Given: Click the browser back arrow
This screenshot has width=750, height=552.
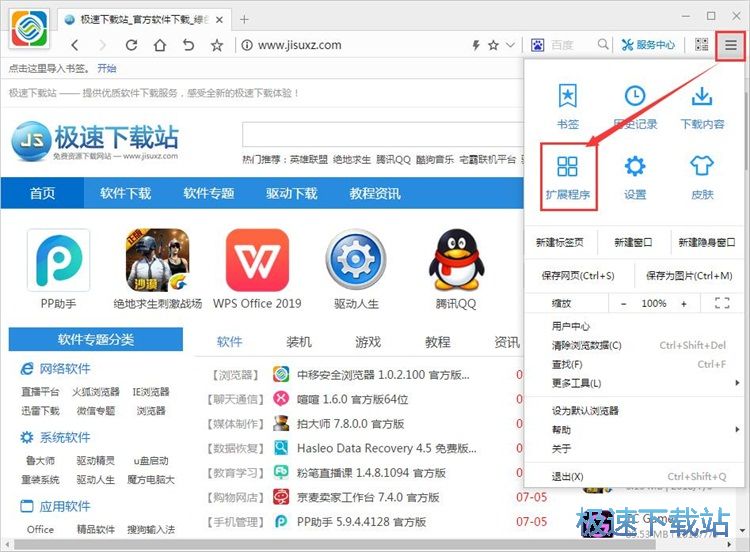Looking at the screenshot, I should (x=75, y=45).
